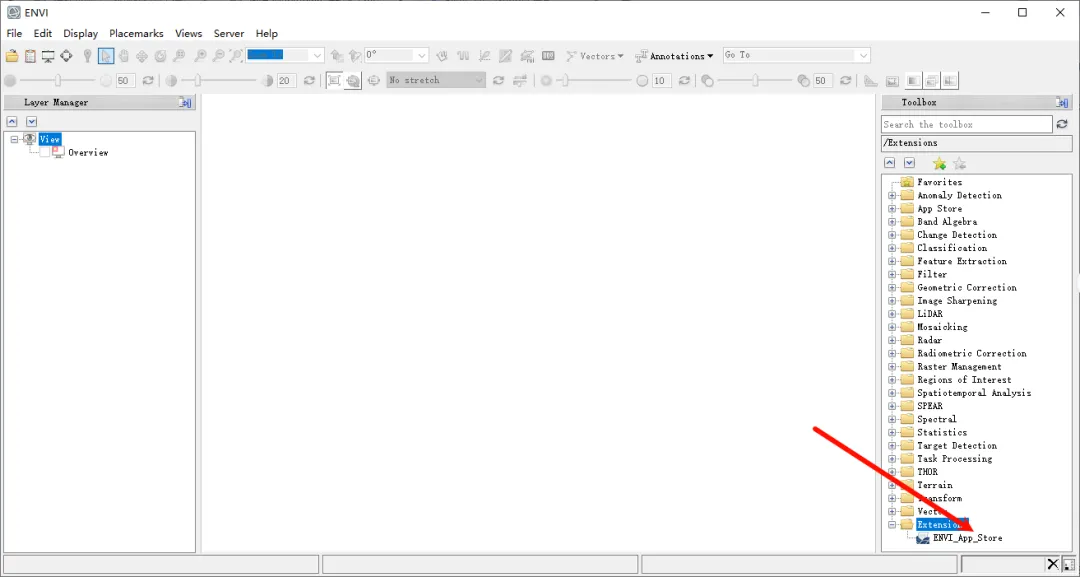Select the Pan hand tool
The width and height of the screenshot is (1080, 577).
(x=124, y=56)
